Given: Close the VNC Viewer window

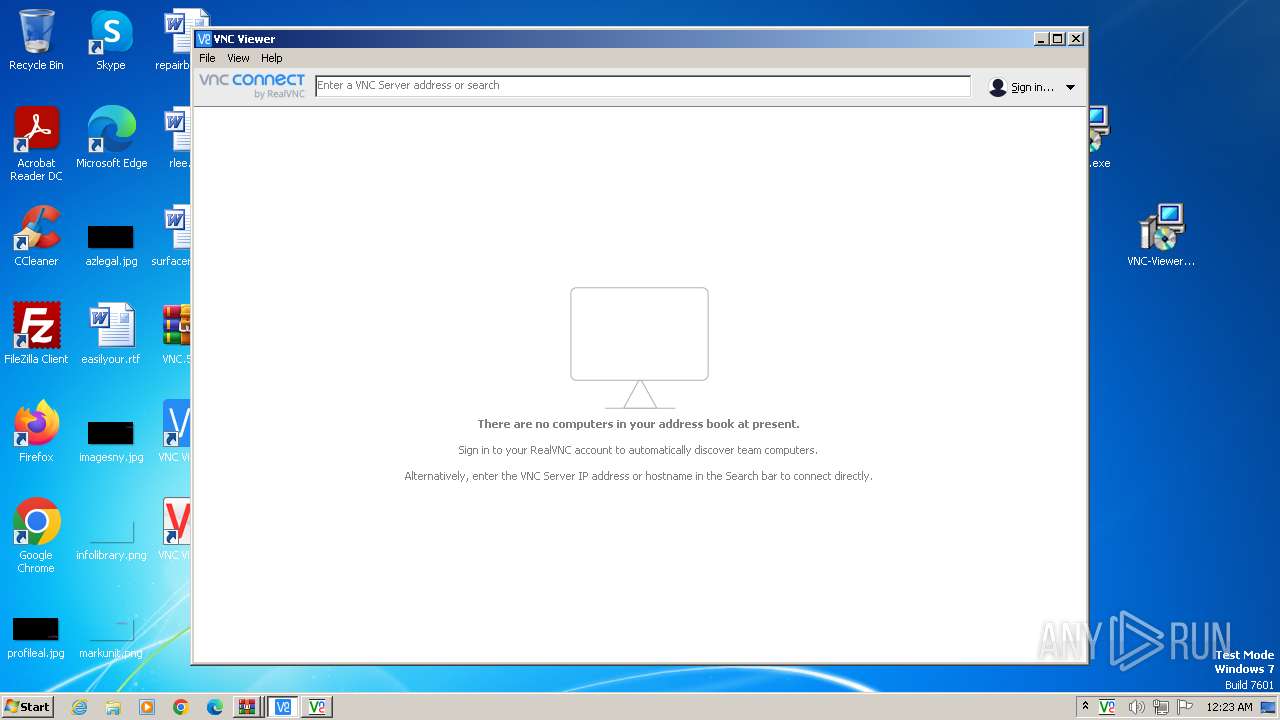Looking at the screenshot, I should [x=1076, y=39].
